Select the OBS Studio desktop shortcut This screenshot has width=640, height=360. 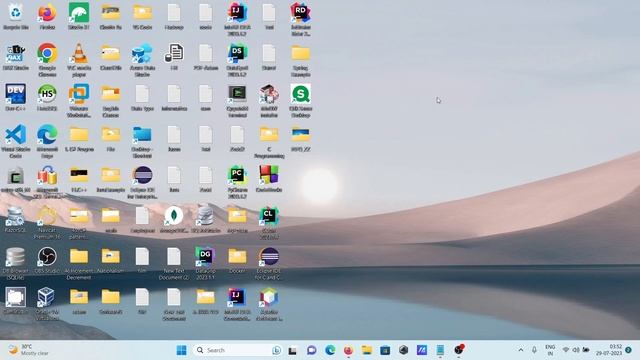pos(47,260)
